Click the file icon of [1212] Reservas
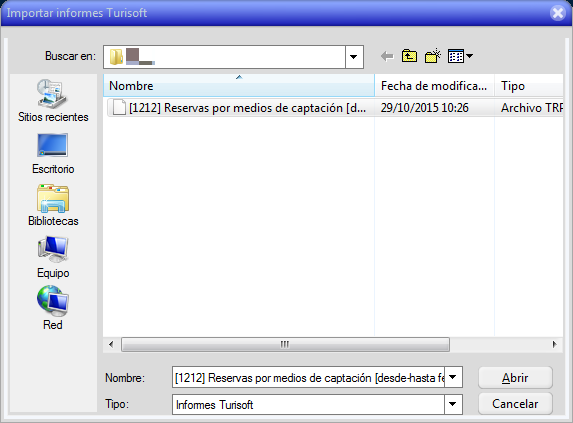Image resolution: width=573 pixels, height=423 pixels. pyautogui.click(x=119, y=107)
